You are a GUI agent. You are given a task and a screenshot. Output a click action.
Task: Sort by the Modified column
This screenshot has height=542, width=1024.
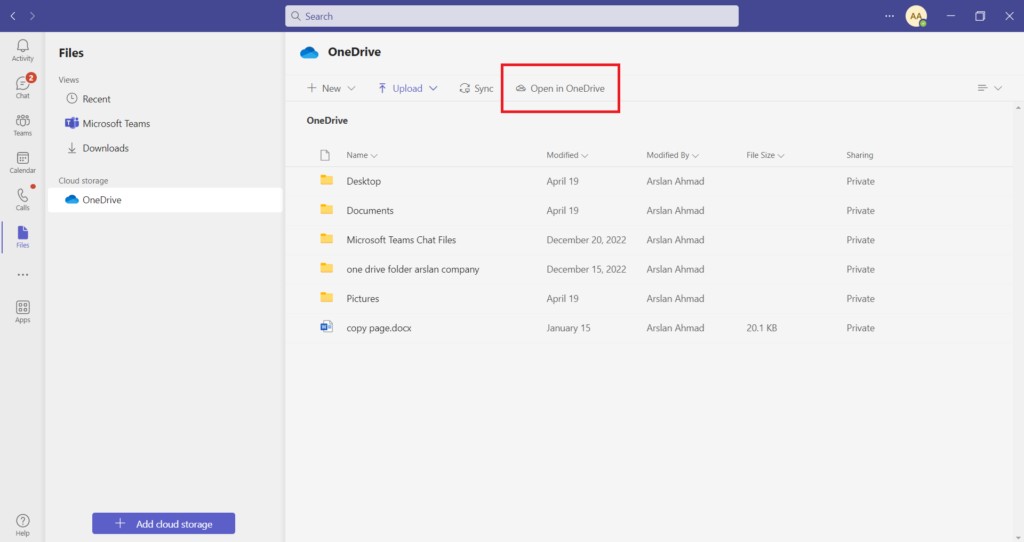click(567, 155)
